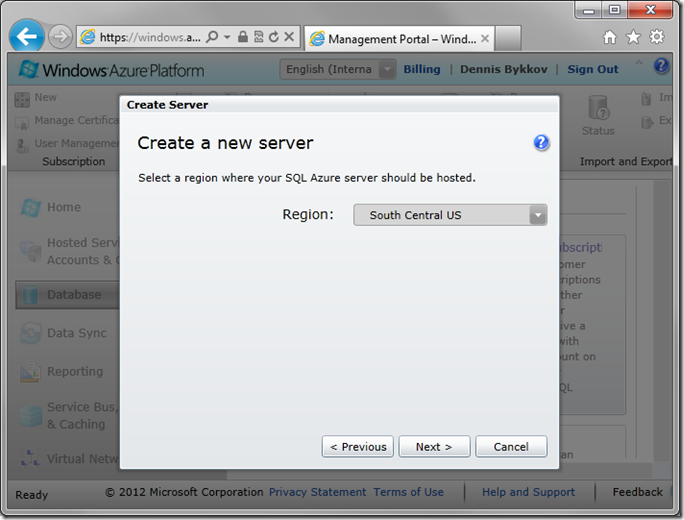Viewport: 684px width, 520px height.
Task: Click the Dennis Bykkov user name
Action: 503,69
